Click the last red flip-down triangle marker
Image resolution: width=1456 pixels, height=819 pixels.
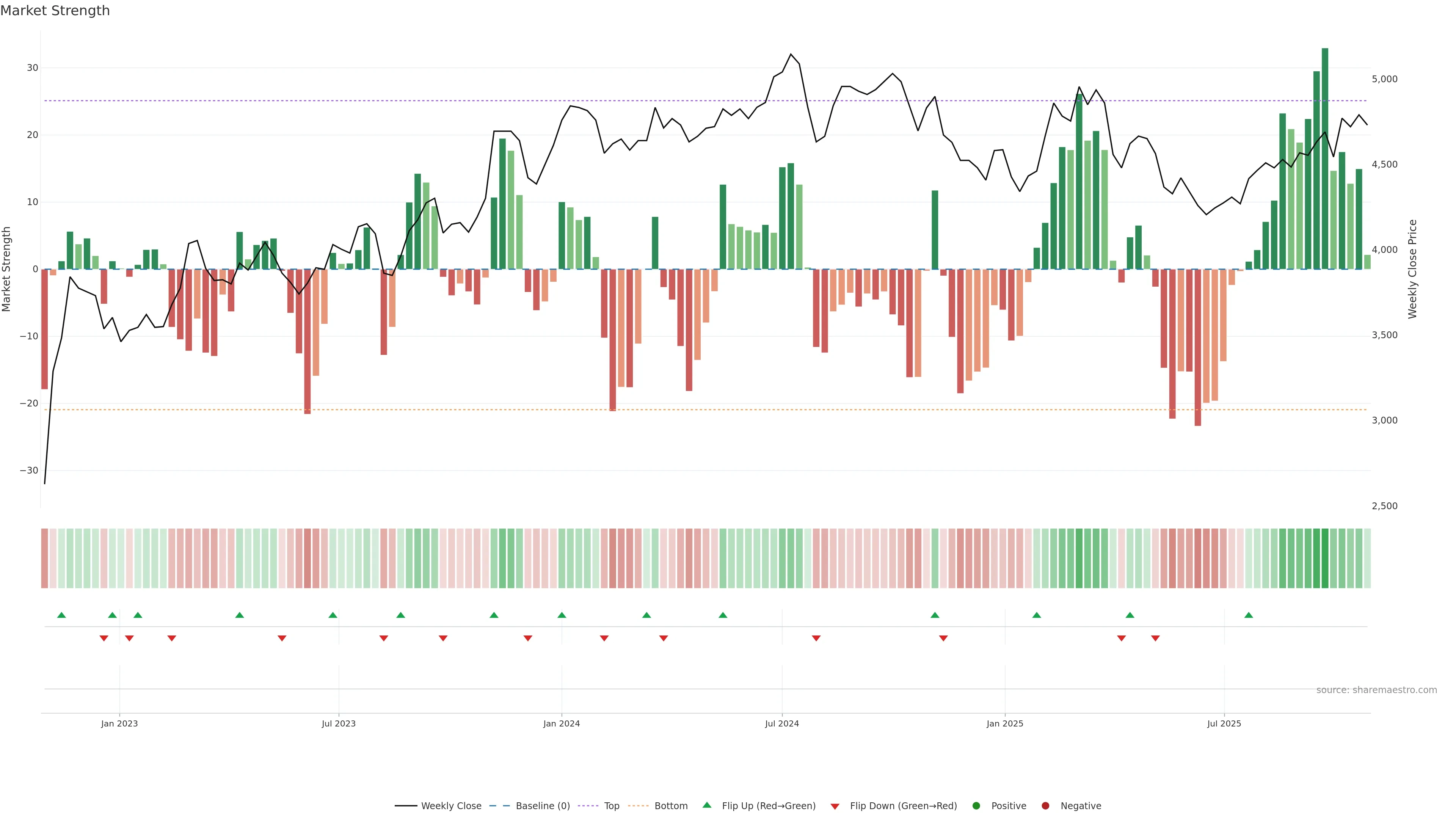point(1155,638)
